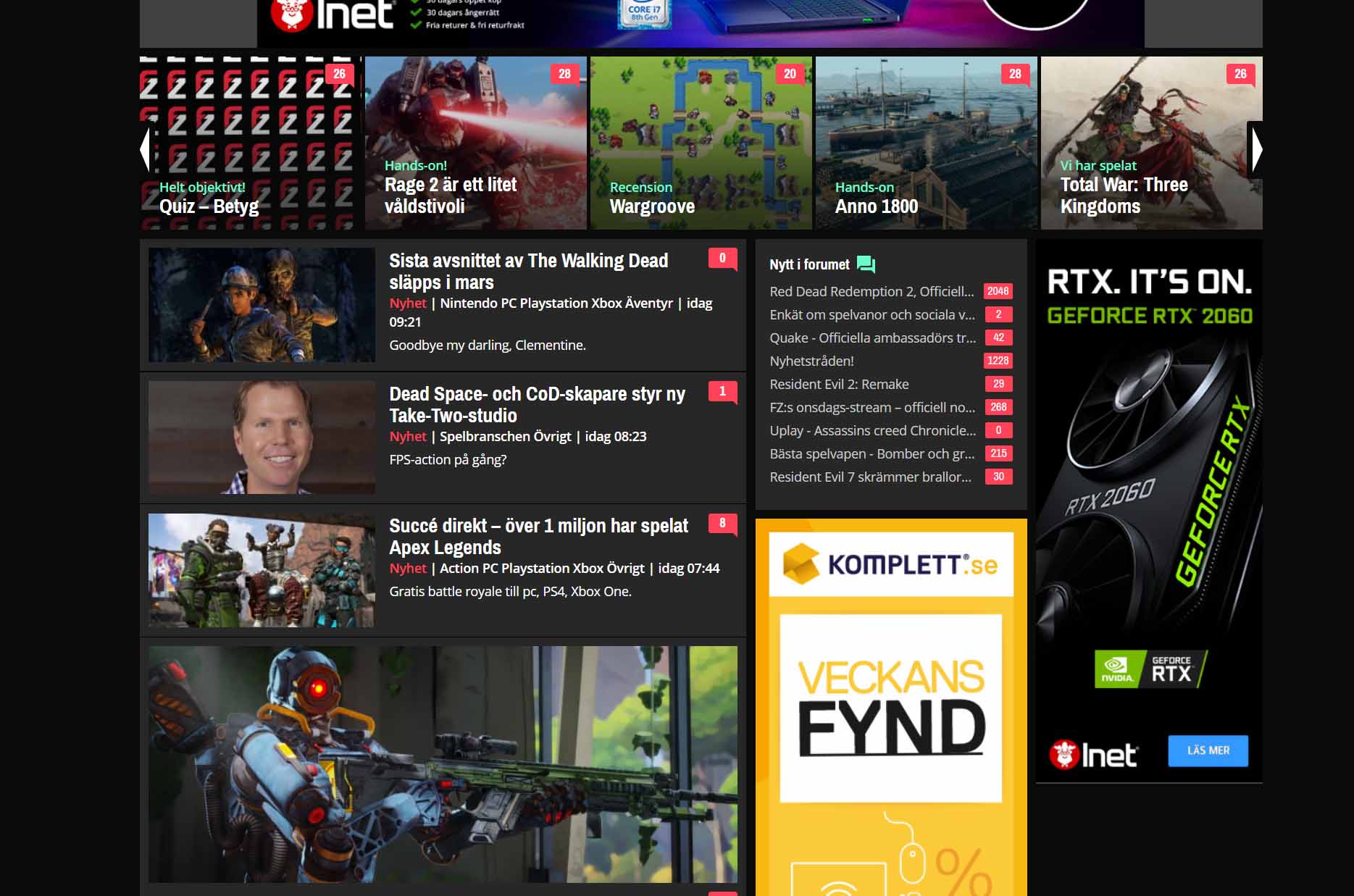Viewport: 1354px width, 896px height.
Task: Select Övrigt tag on Take-Two-studio article
Action: coord(553,437)
